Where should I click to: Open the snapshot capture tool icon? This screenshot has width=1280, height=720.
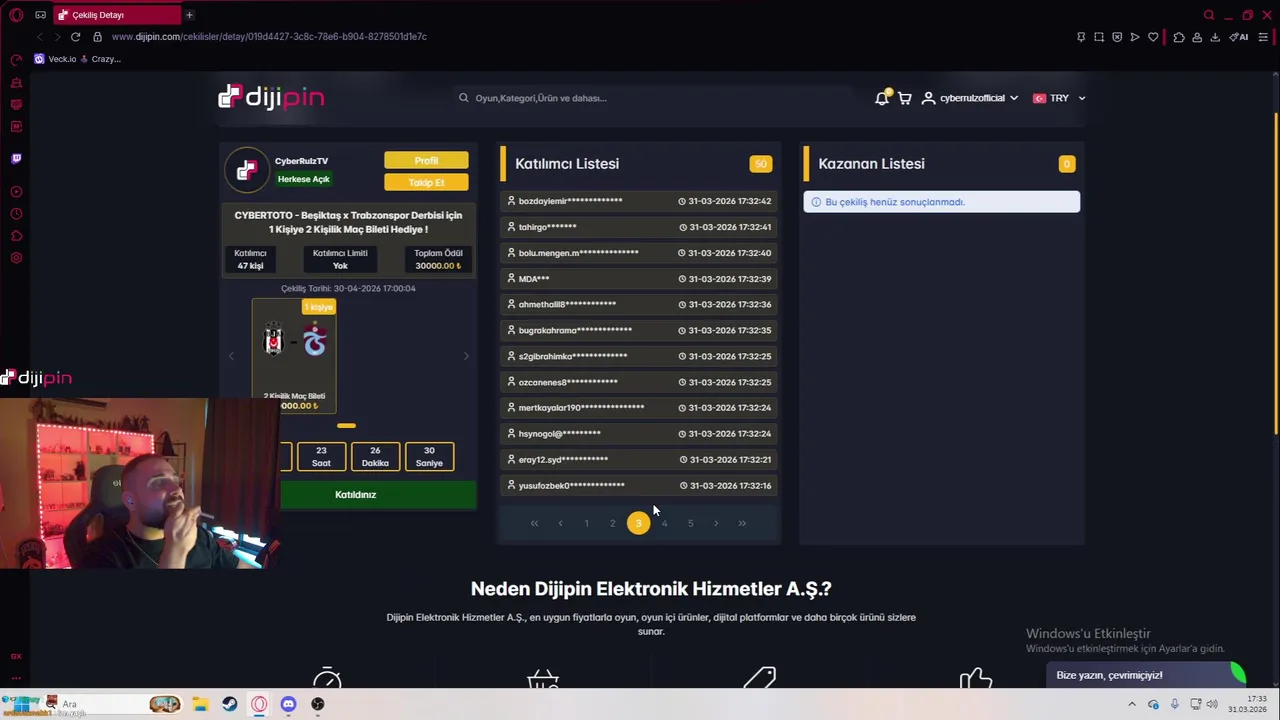[1099, 37]
